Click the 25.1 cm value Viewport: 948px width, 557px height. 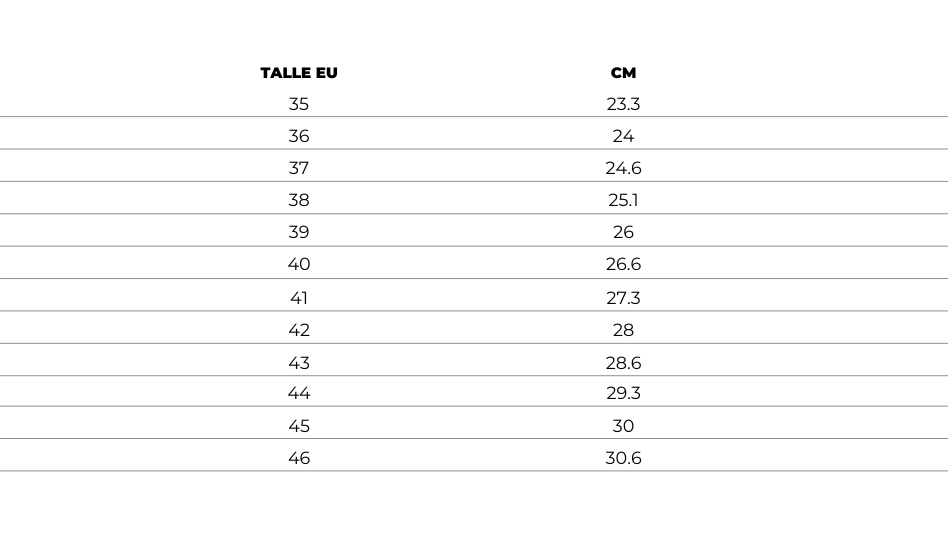(x=623, y=200)
